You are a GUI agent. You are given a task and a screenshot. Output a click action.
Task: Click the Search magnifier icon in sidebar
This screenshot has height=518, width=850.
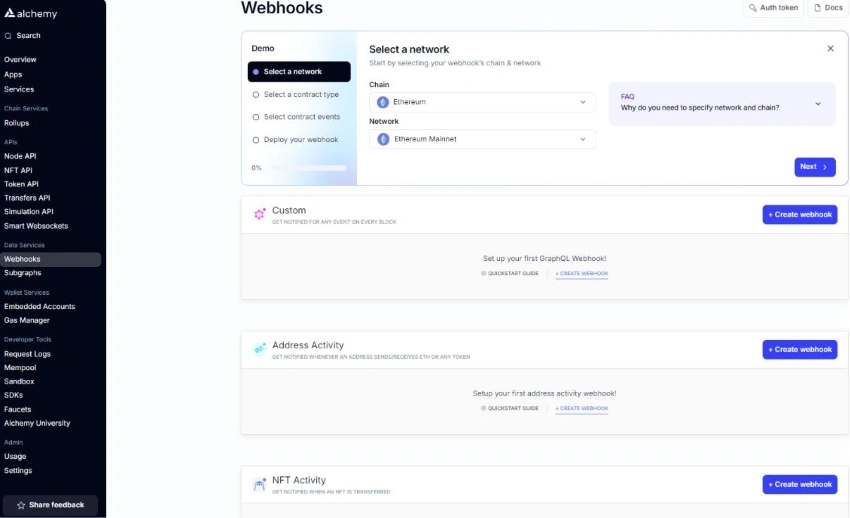pos(8,36)
